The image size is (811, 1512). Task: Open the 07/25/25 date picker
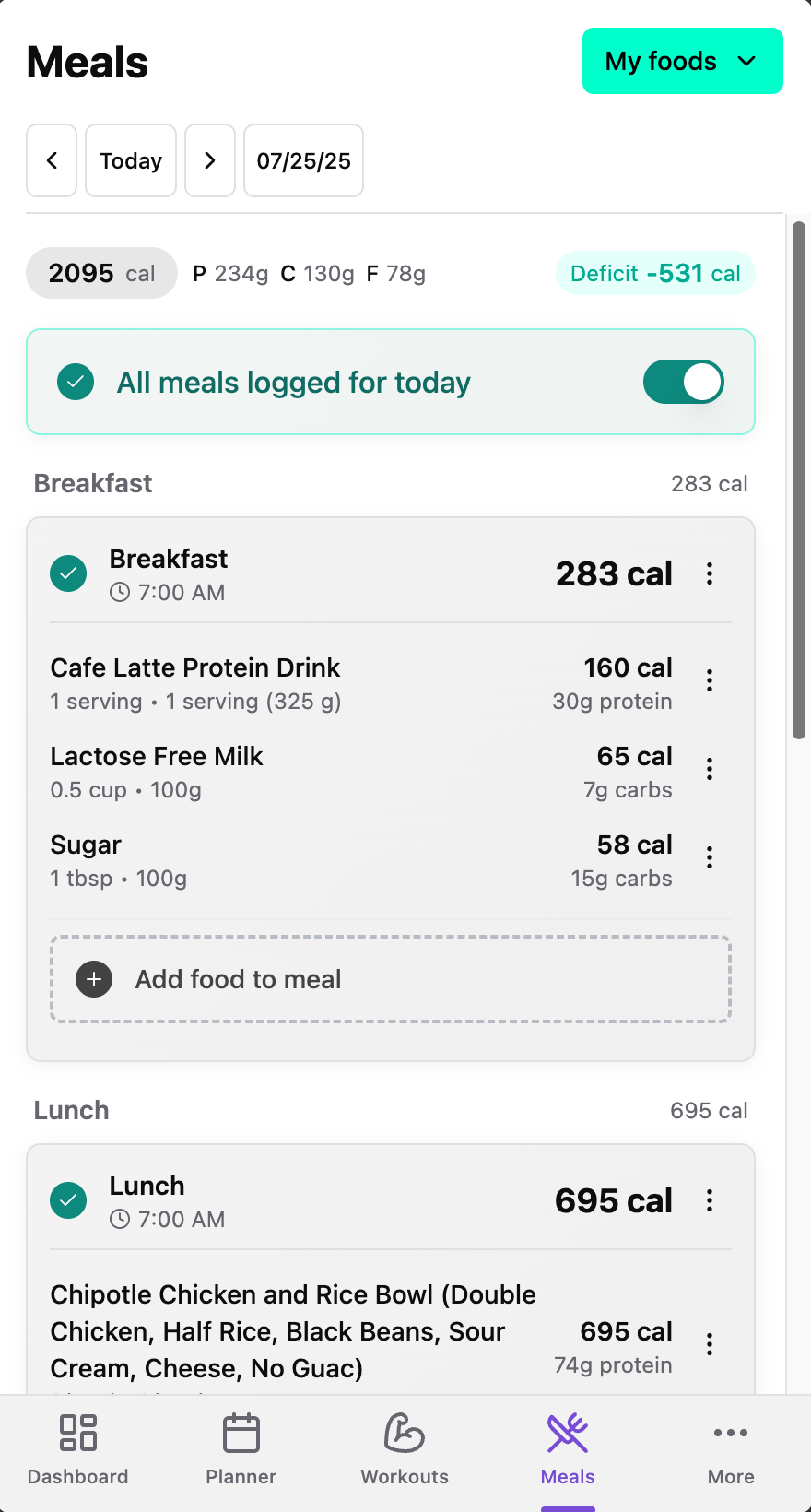click(x=303, y=160)
